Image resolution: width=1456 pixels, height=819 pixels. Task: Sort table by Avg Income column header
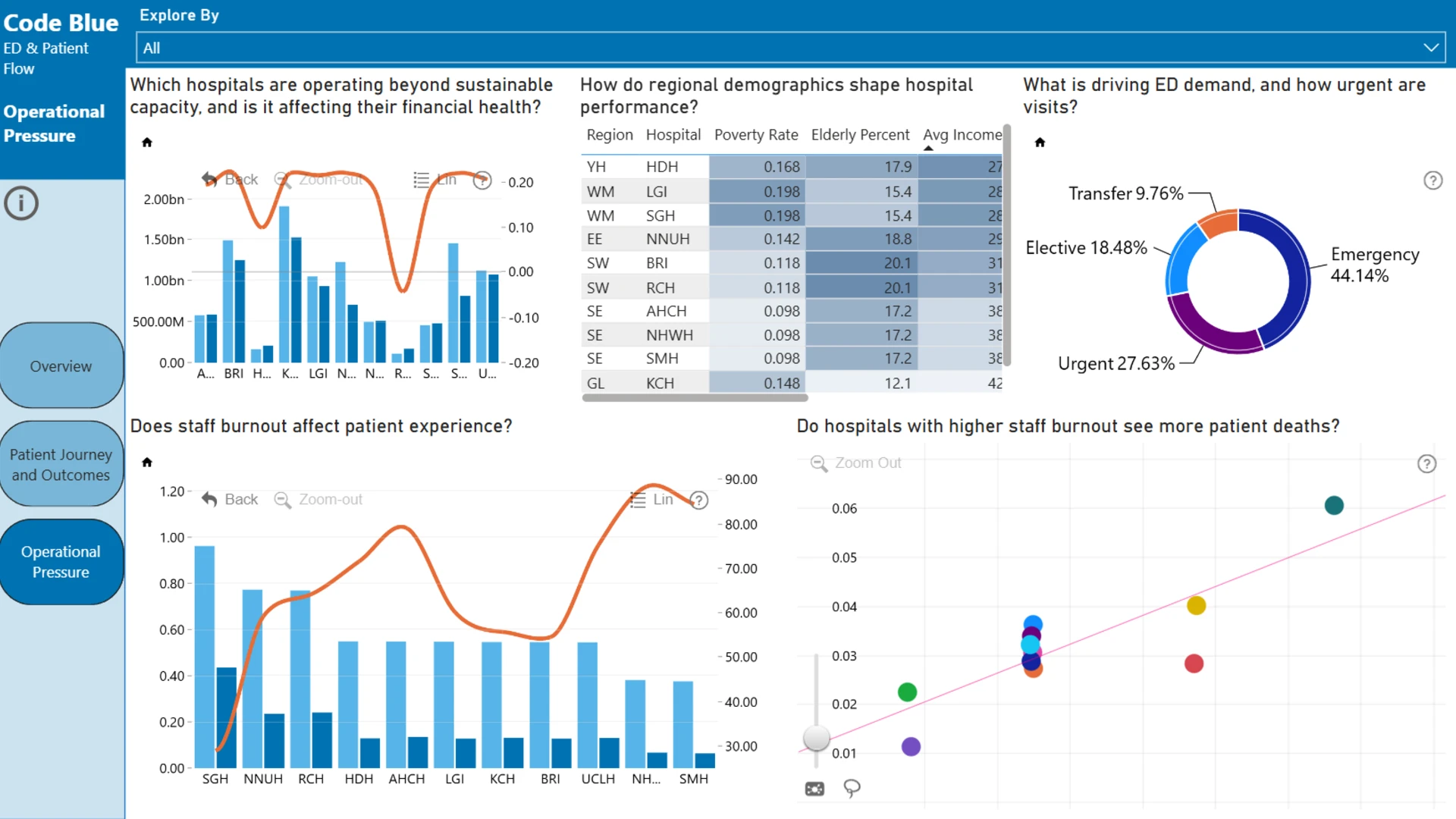coord(962,135)
